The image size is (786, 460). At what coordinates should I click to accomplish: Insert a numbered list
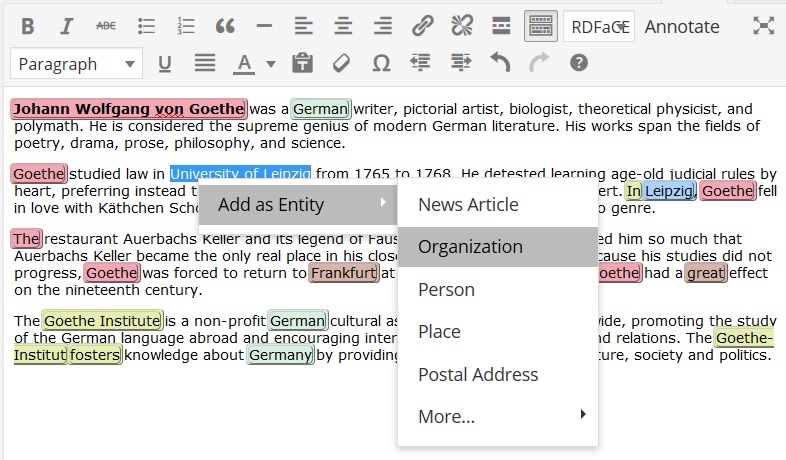click(x=185, y=26)
